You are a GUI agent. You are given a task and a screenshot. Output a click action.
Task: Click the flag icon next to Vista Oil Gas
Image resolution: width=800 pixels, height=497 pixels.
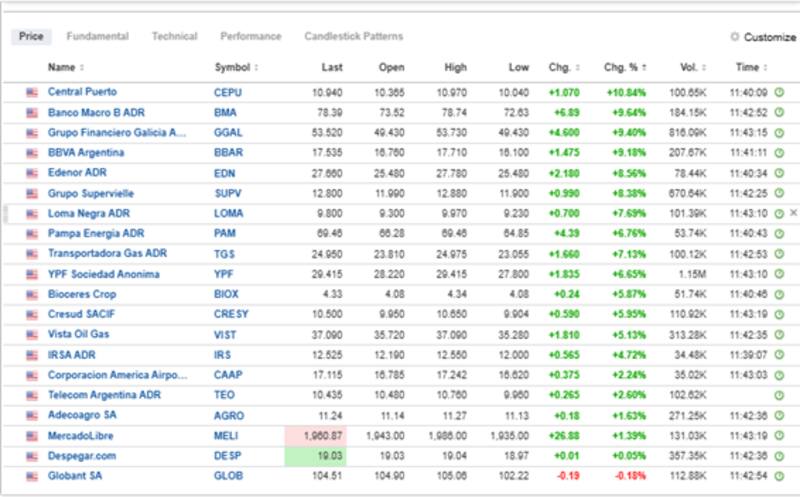32,335
